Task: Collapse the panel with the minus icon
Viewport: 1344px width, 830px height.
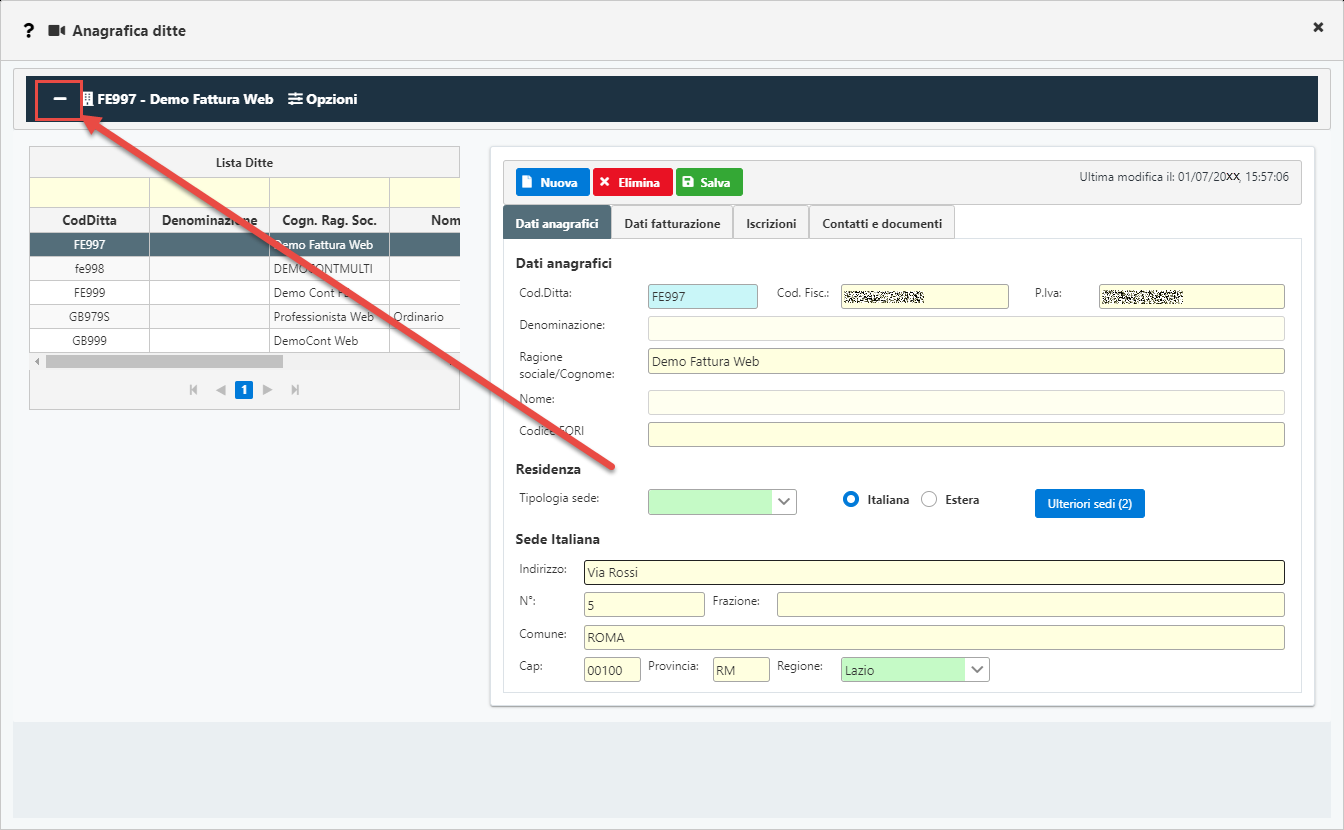Action: (x=60, y=99)
